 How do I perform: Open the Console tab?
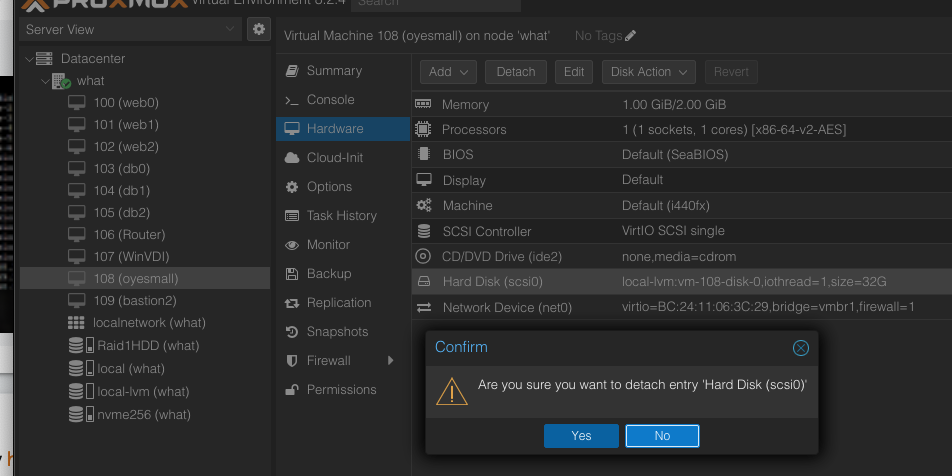coord(343,100)
